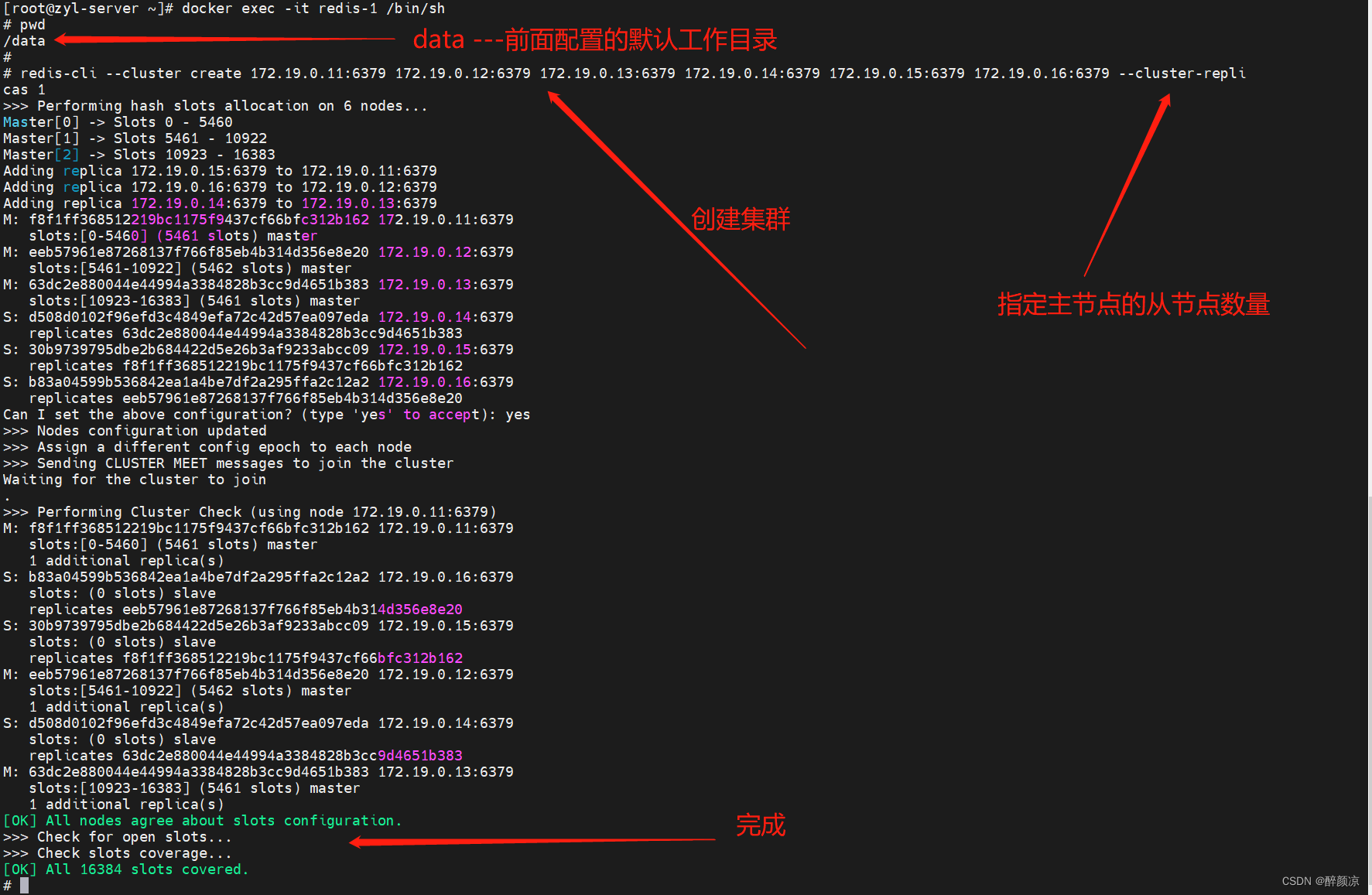Click '[OK] All nodes agree about slots configuration.' line
Viewport: 1372px width, 895px height.
[x=203, y=821]
